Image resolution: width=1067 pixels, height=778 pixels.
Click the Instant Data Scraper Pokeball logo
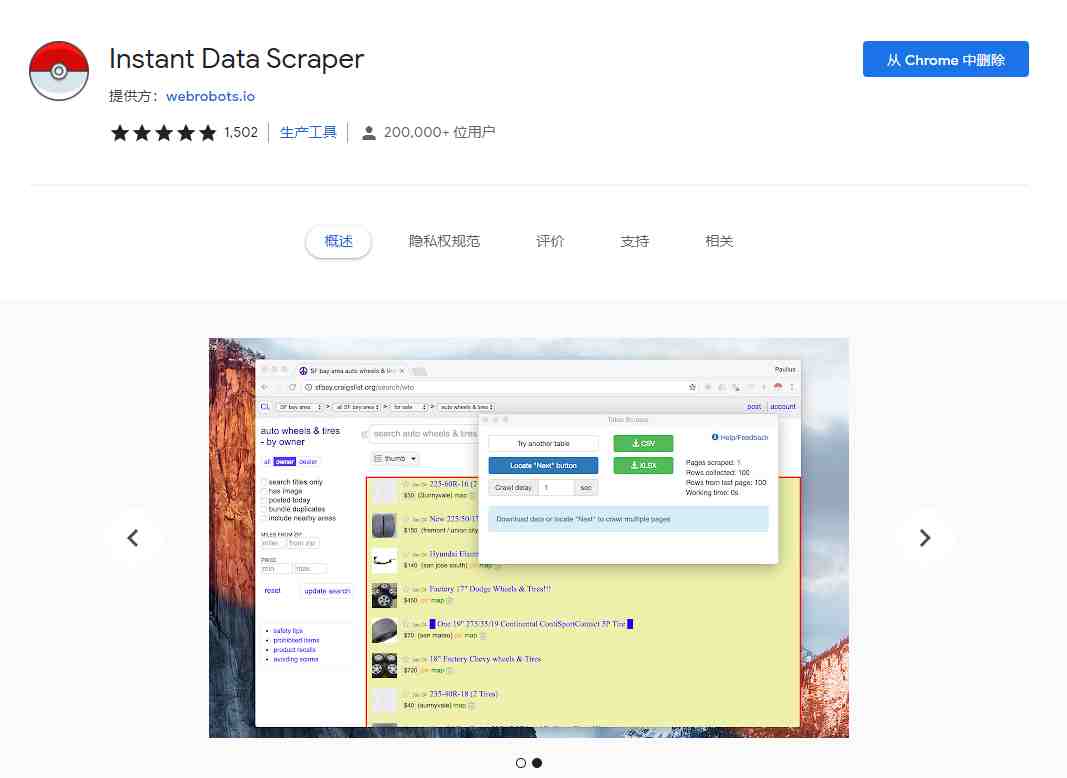point(59,71)
